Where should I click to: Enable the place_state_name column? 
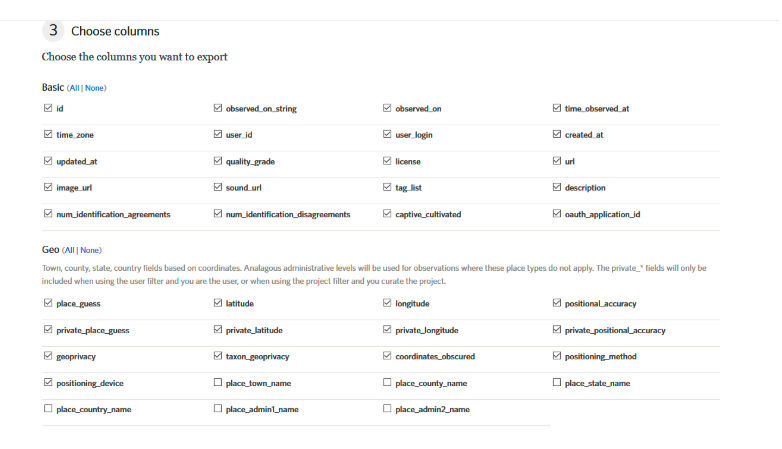557,382
